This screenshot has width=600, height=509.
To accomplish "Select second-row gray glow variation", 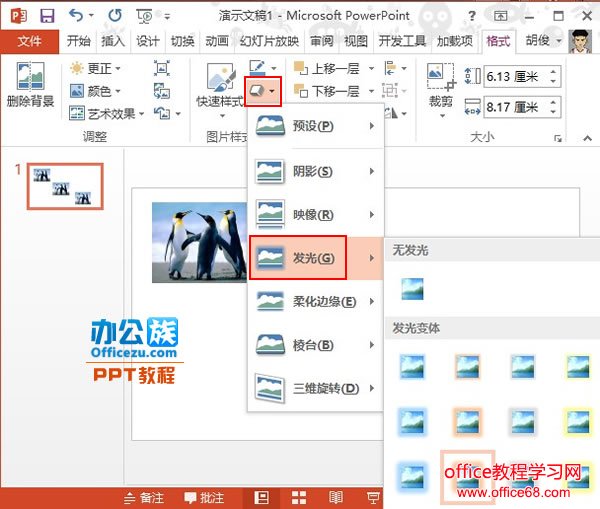I will [x=523, y=422].
